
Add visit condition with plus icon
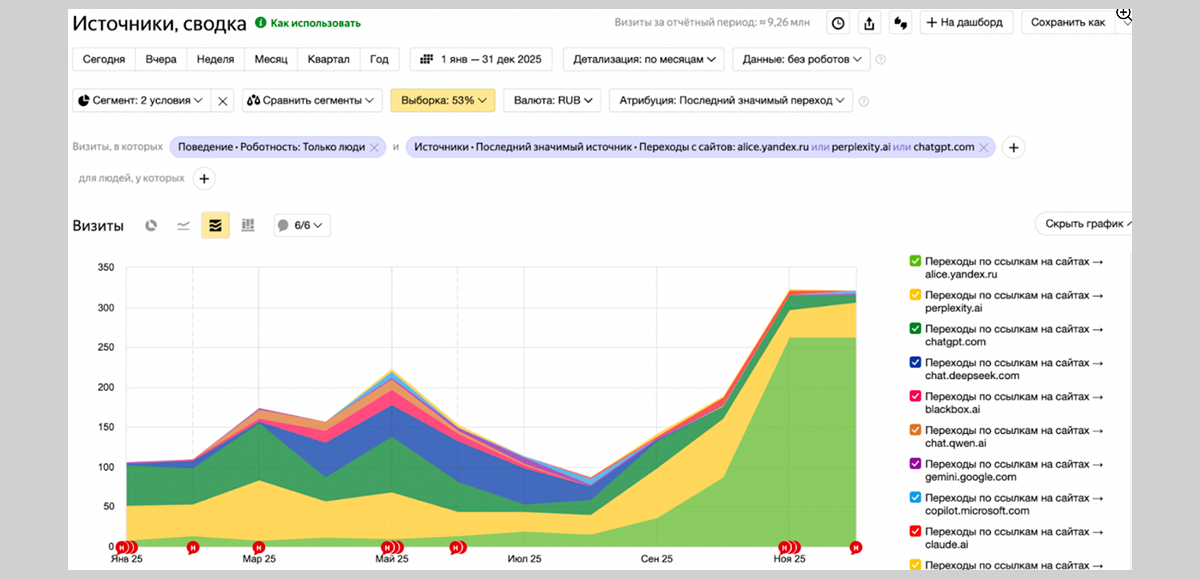[x=1013, y=147]
